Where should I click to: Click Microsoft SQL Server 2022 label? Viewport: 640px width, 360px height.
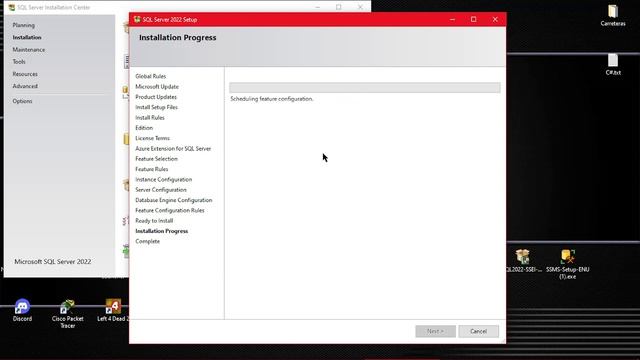pyautogui.click(x=53, y=262)
